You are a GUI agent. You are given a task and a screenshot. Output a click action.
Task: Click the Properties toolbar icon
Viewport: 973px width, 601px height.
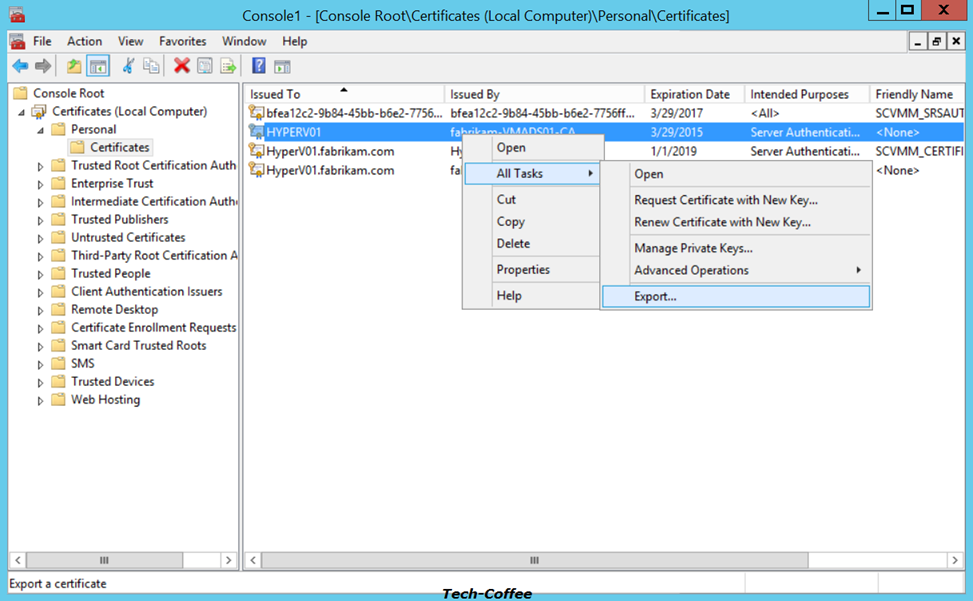[205, 66]
